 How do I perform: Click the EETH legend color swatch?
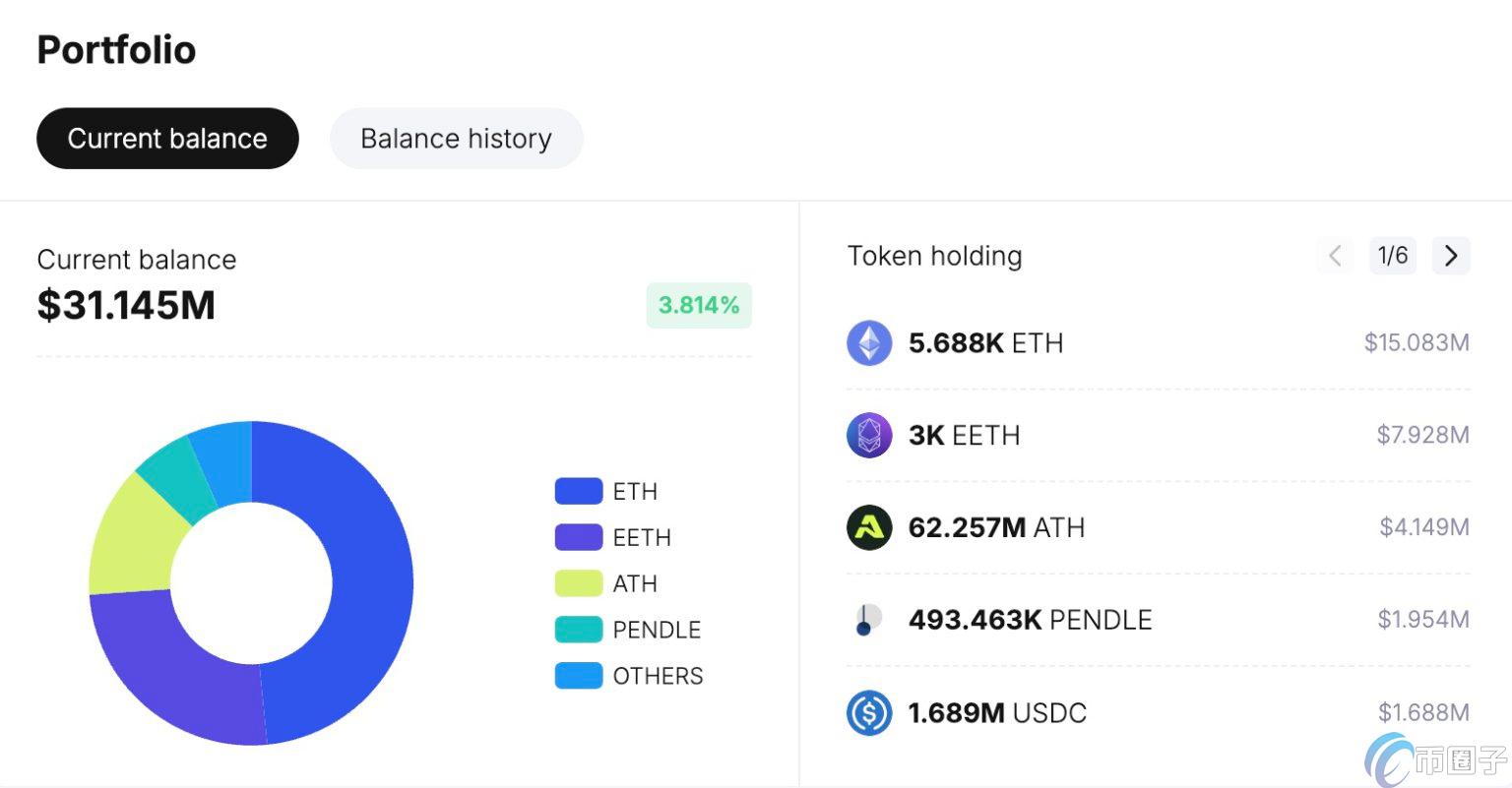pos(579,537)
